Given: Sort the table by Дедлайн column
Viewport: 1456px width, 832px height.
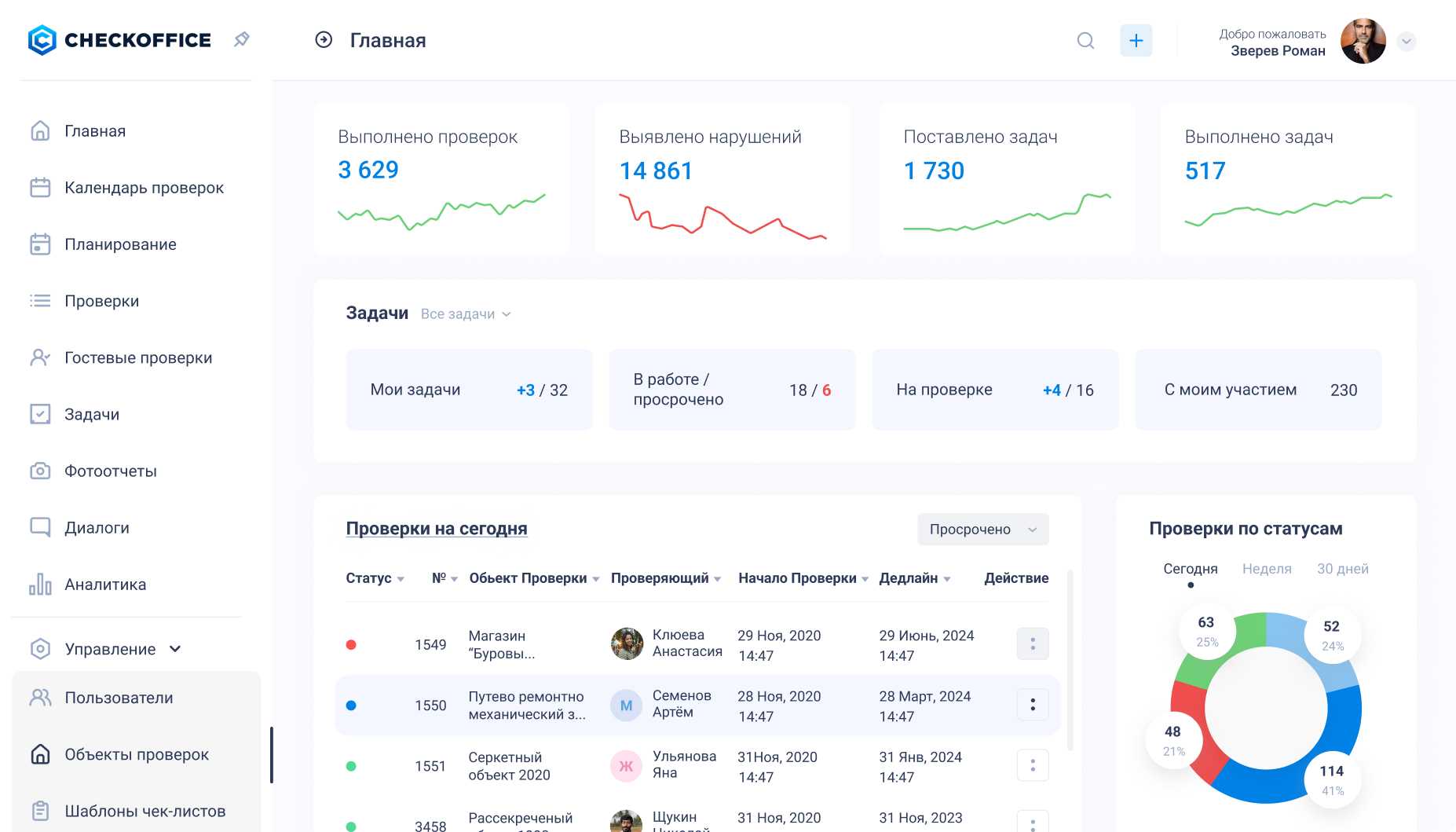Looking at the screenshot, I should 915,578.
